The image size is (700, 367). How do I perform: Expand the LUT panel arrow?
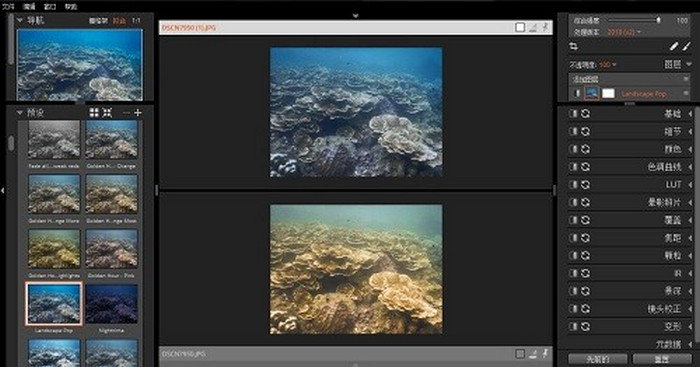click(x=689, y=184)
